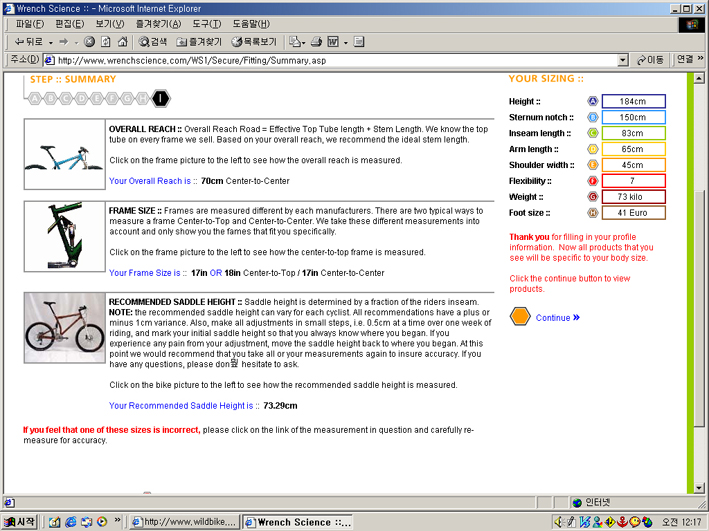The width and height of the screenshot is (709, 531).
Task: Click the vertical scrollbar thumb
Action: click(699, 308)
